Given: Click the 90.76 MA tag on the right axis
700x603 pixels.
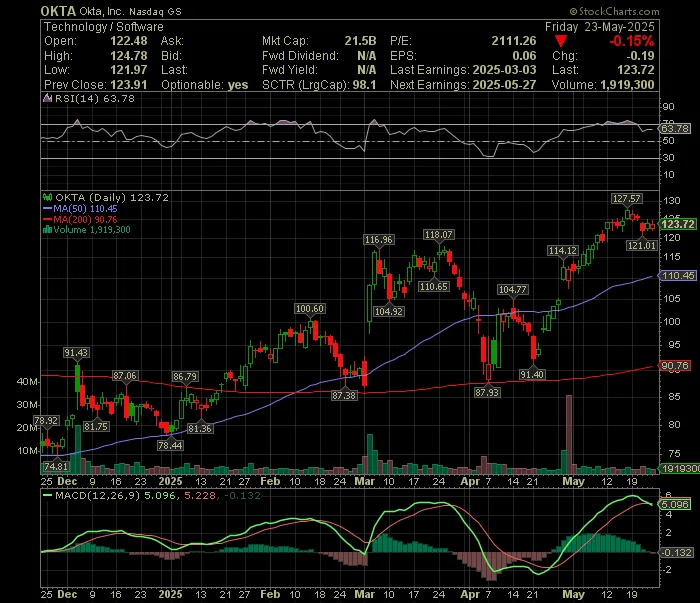Looking at the screenshot, I should 675,366.
